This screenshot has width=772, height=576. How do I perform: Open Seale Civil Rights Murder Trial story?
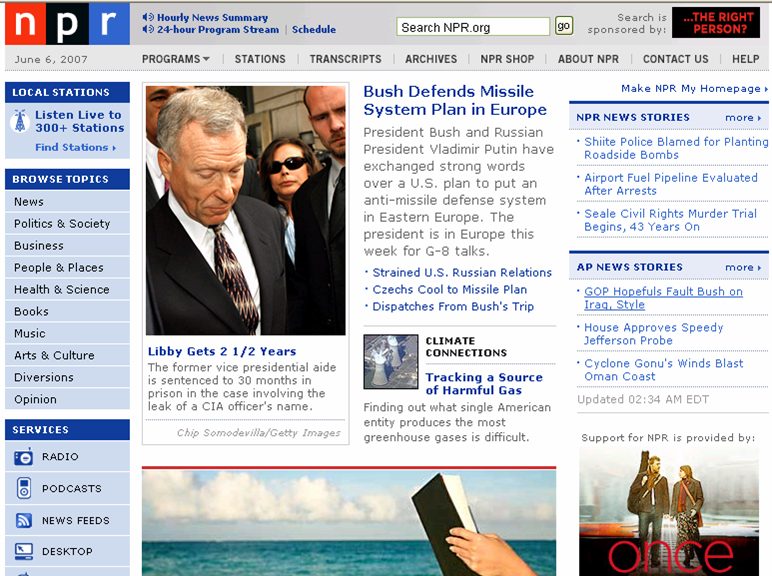click(x=670, y=220)
